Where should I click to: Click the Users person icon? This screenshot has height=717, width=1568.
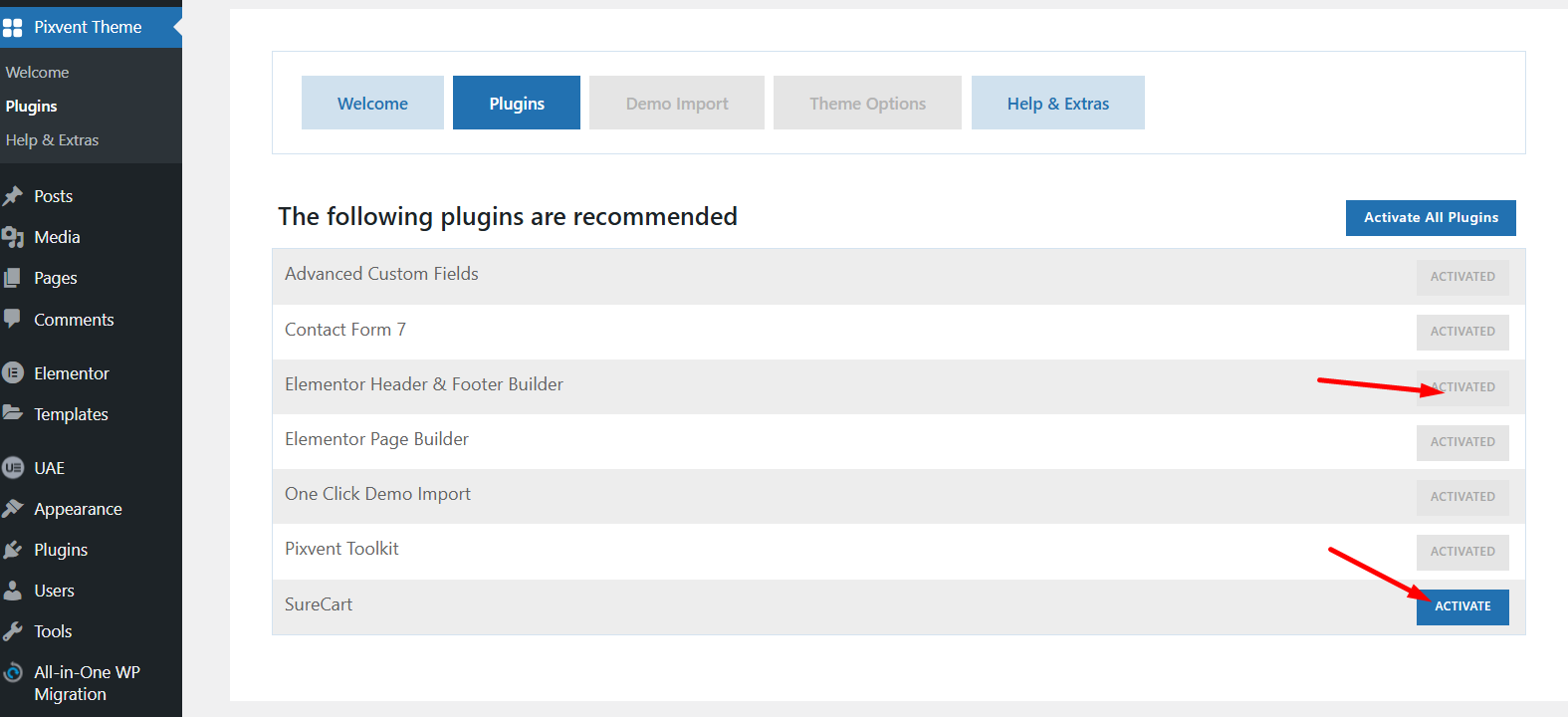pos(13,591)
